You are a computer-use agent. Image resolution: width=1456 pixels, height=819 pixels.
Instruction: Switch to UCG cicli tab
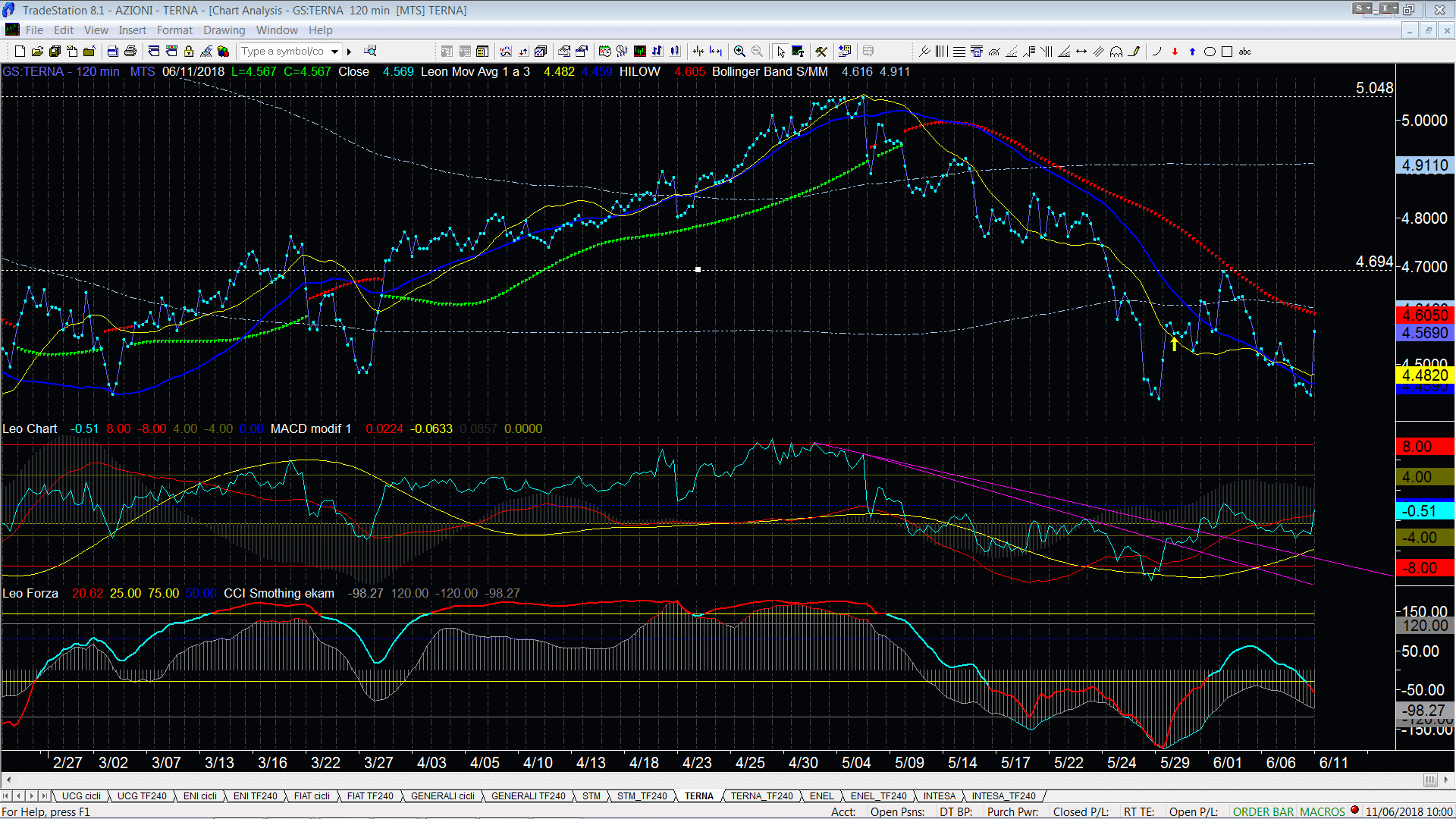[x=81, y=796]
